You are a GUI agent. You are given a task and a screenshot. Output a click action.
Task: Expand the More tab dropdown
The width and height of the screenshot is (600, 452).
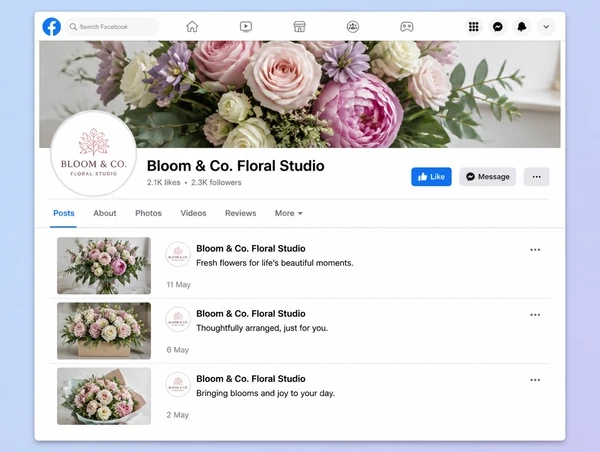289,213
